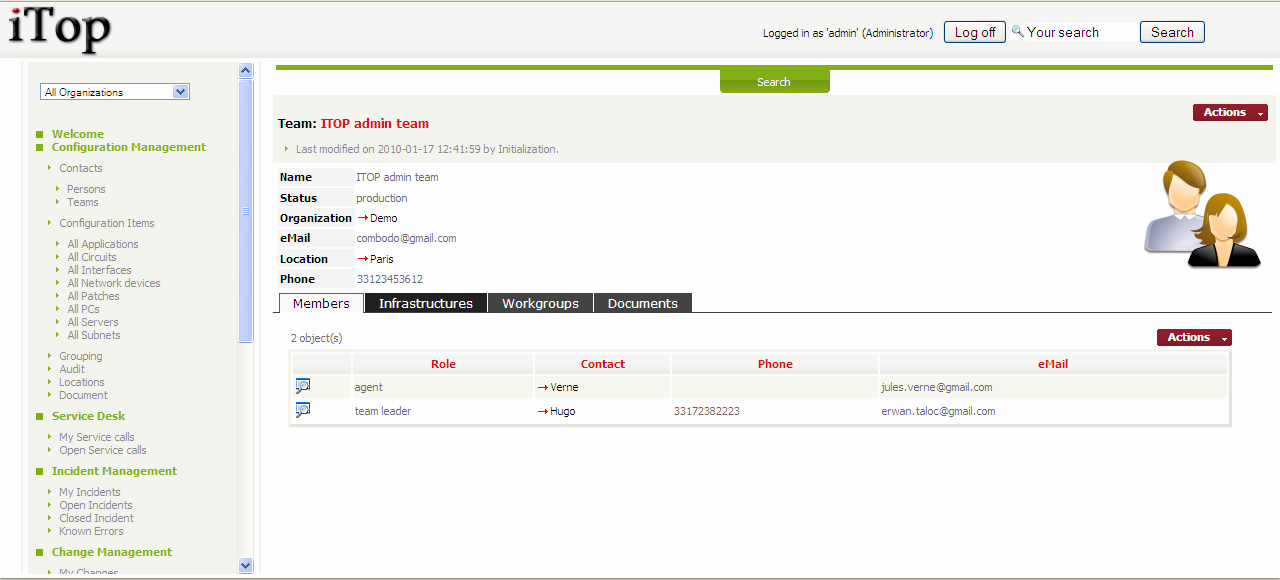Focus the Your search input field

click(x=1080, y=32)
